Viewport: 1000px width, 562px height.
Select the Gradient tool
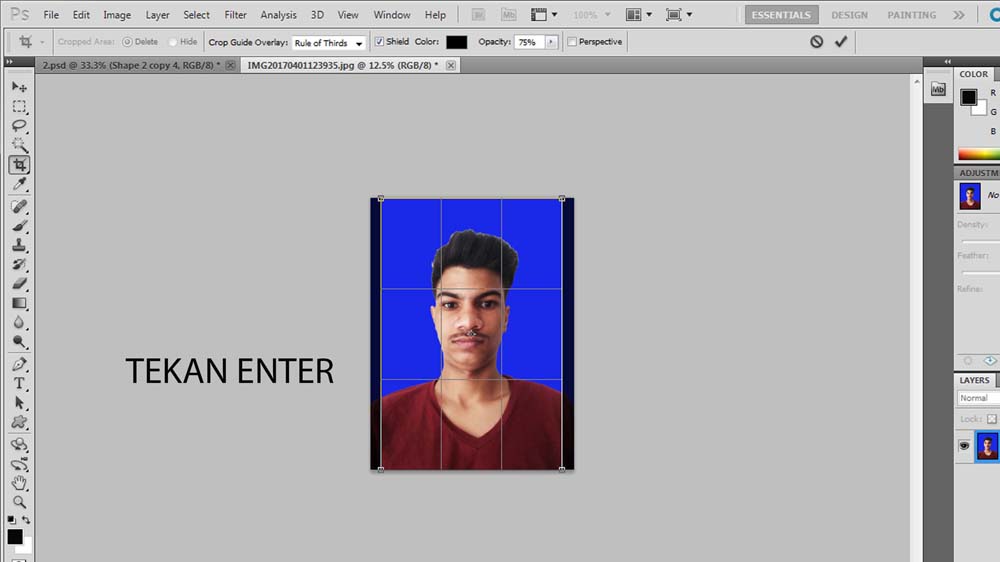coord(19,303)
